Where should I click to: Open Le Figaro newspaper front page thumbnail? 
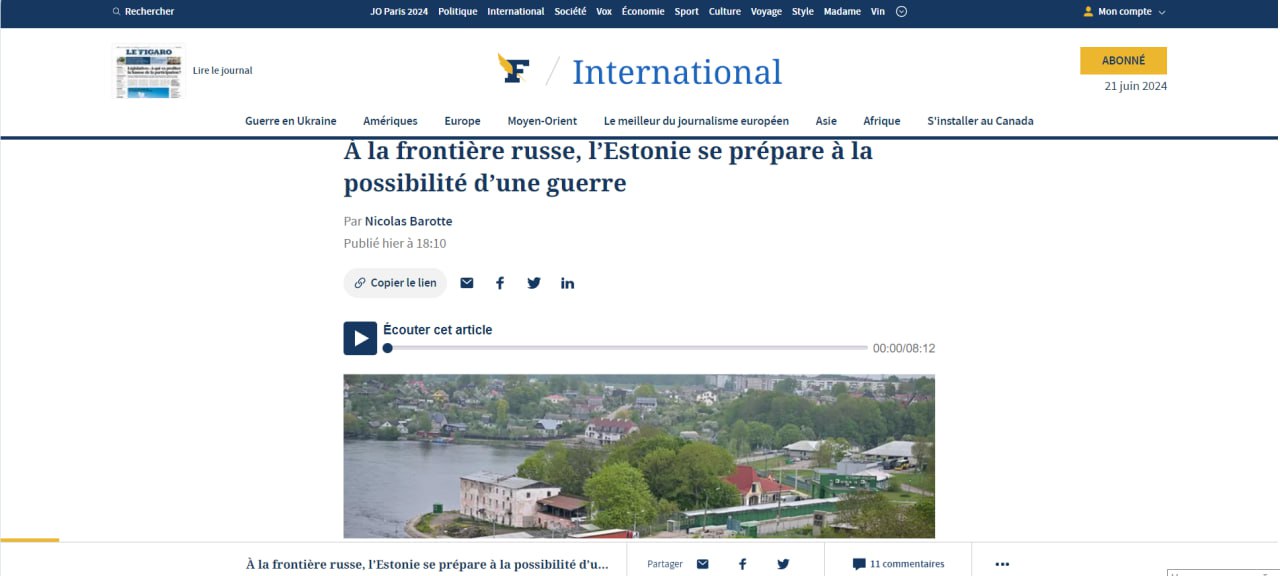coord(148,71)
